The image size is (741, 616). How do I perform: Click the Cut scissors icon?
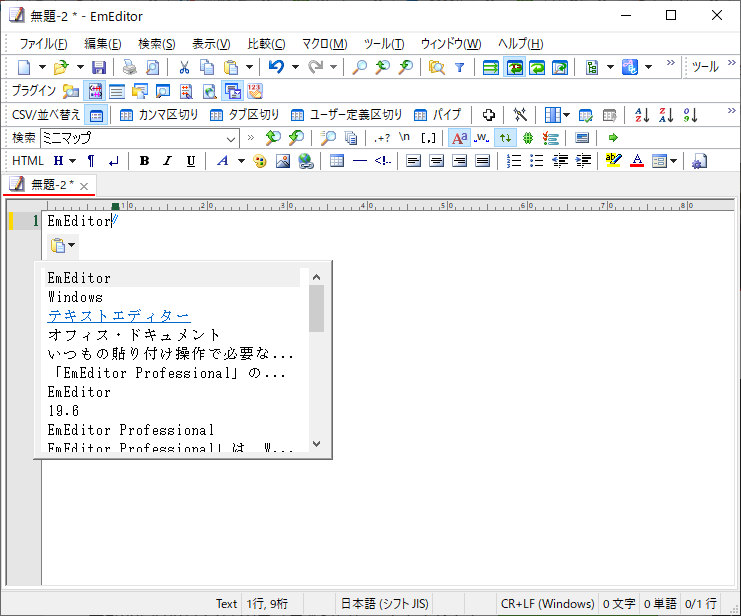(184, 67)
